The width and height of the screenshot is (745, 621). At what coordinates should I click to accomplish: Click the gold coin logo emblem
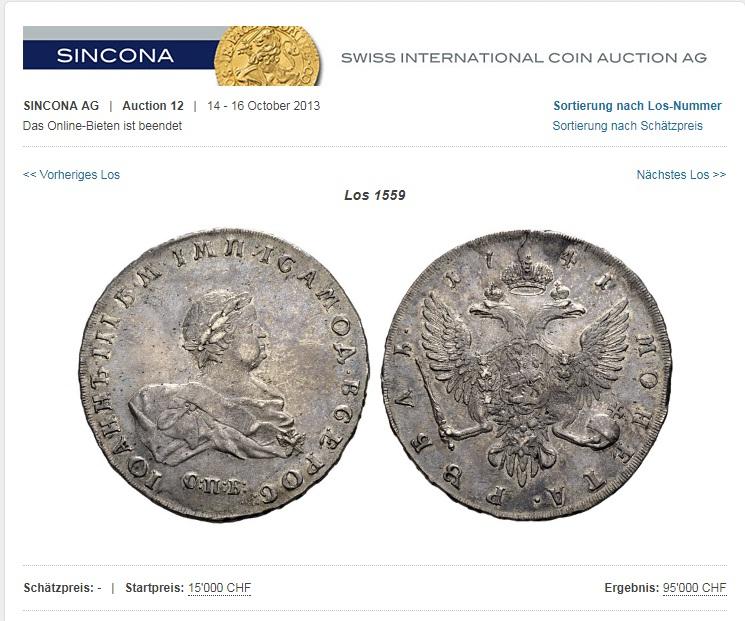pyautogui.click(x=267, y=56)
